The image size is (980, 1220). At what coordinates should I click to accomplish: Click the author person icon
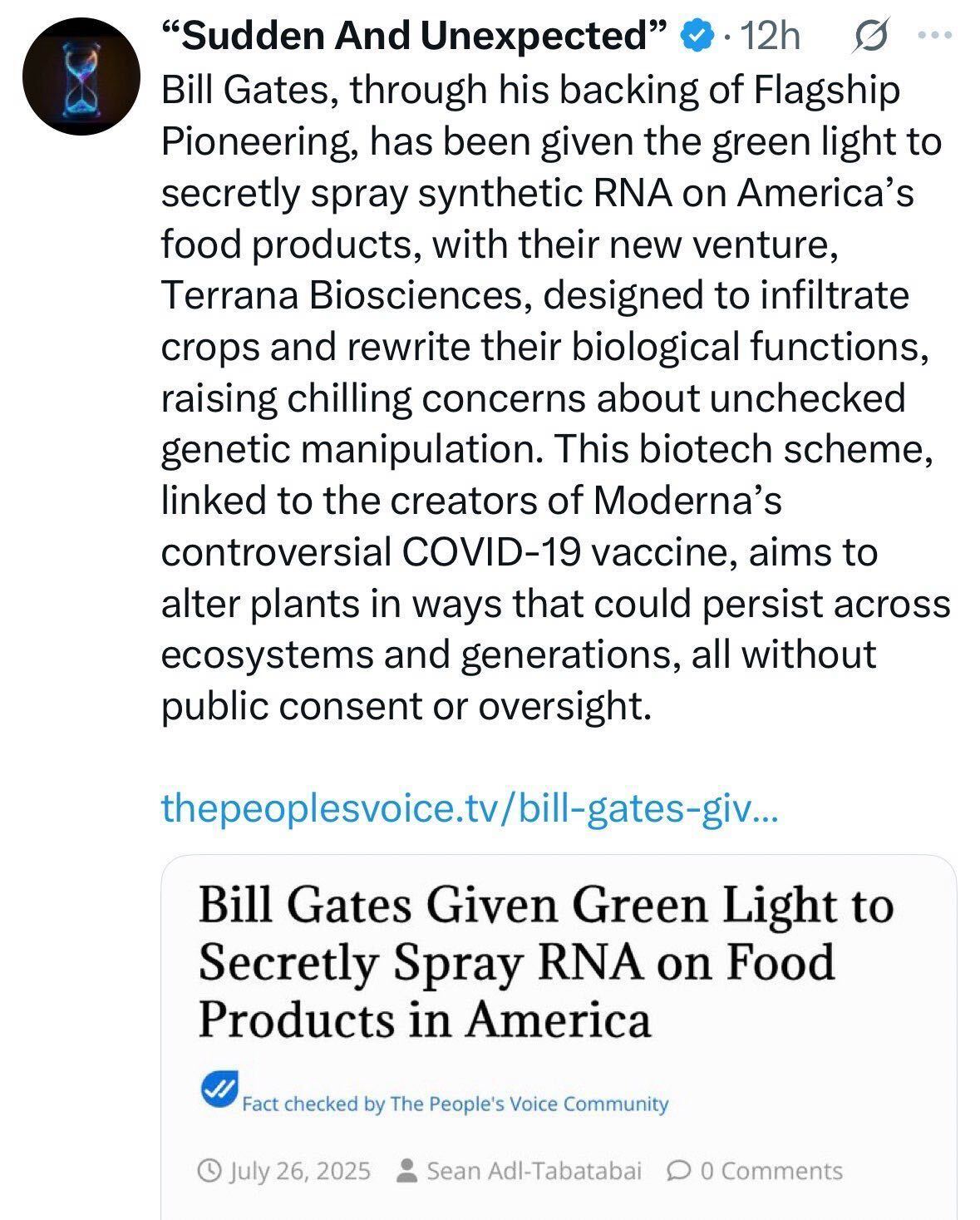tap(407, 1171)
